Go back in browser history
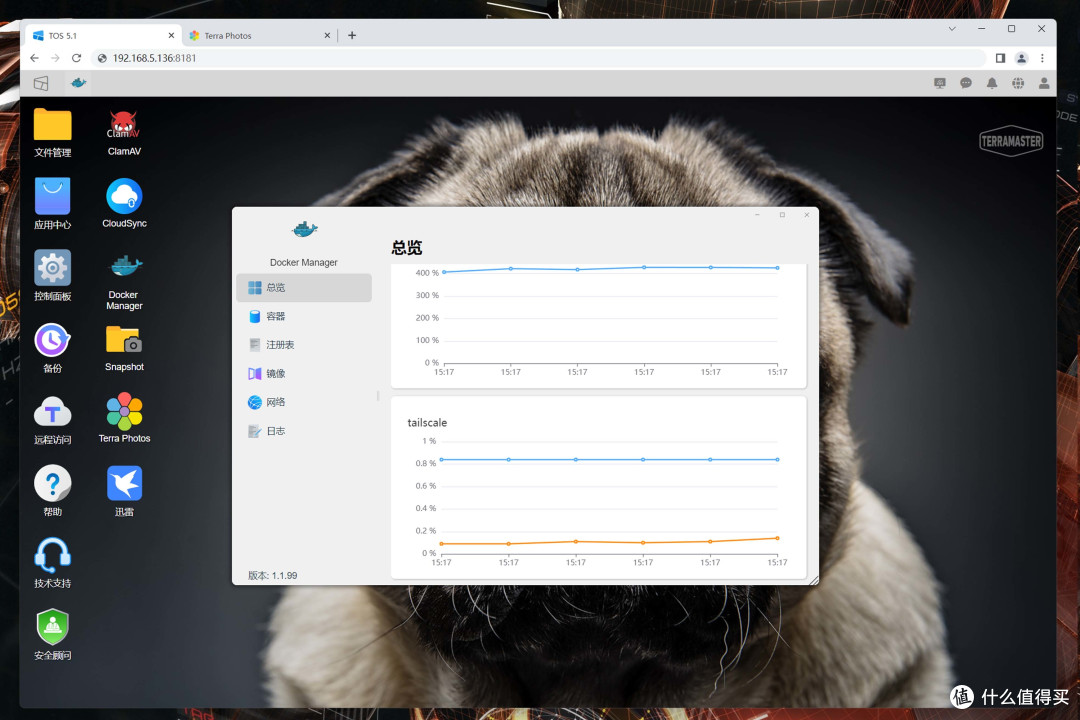Image resolution: width=1080 pixels, height=720 pixels. (34, 59)
